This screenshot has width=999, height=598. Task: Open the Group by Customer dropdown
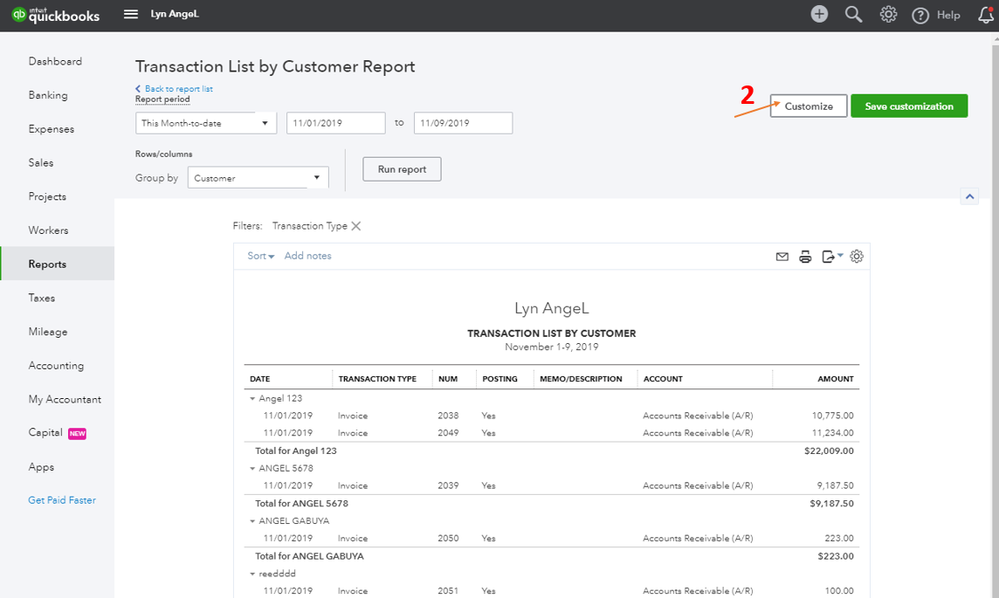coord(258,178)
